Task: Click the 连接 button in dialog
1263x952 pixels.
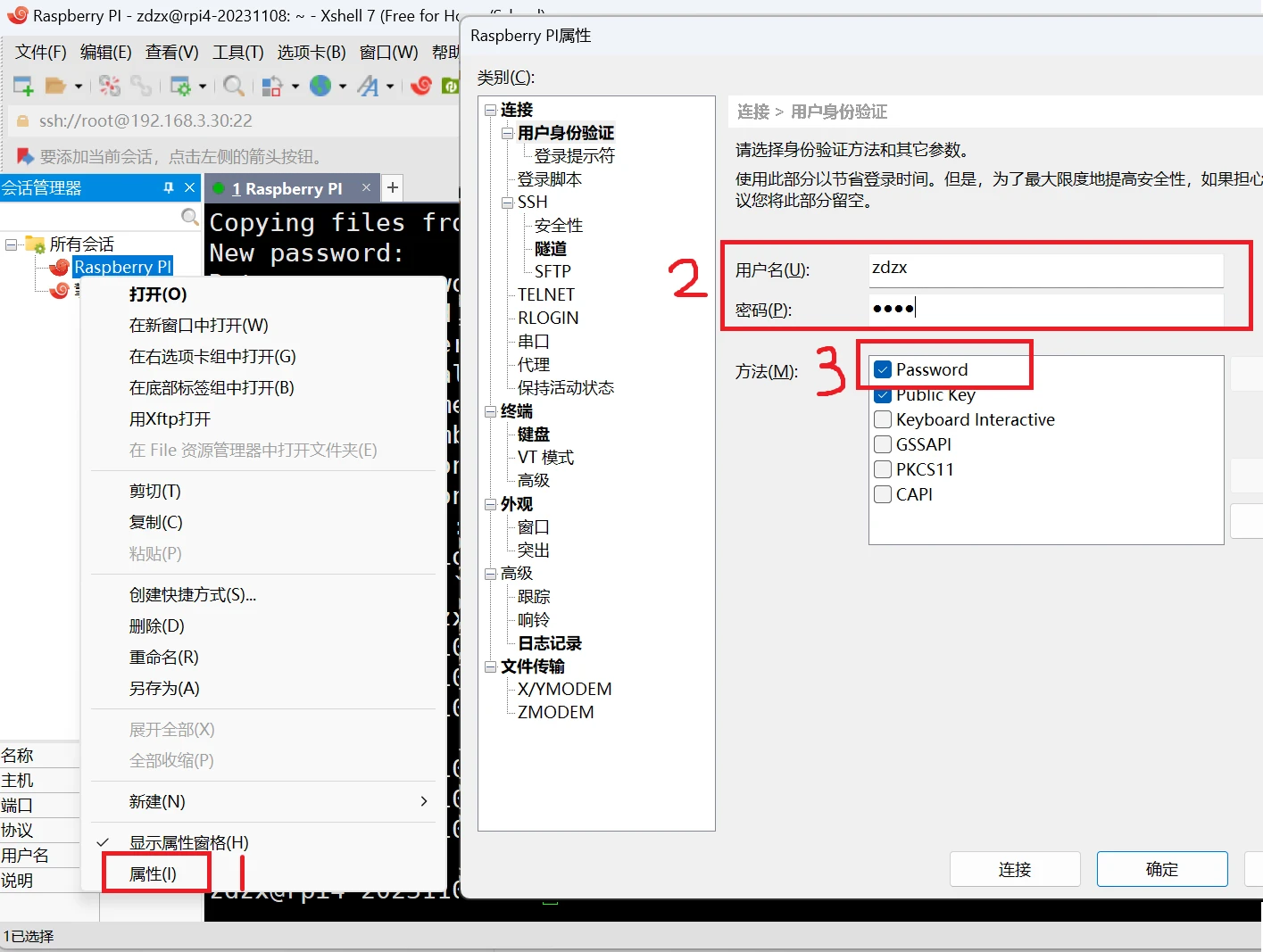Action: tap(1015, 869)
